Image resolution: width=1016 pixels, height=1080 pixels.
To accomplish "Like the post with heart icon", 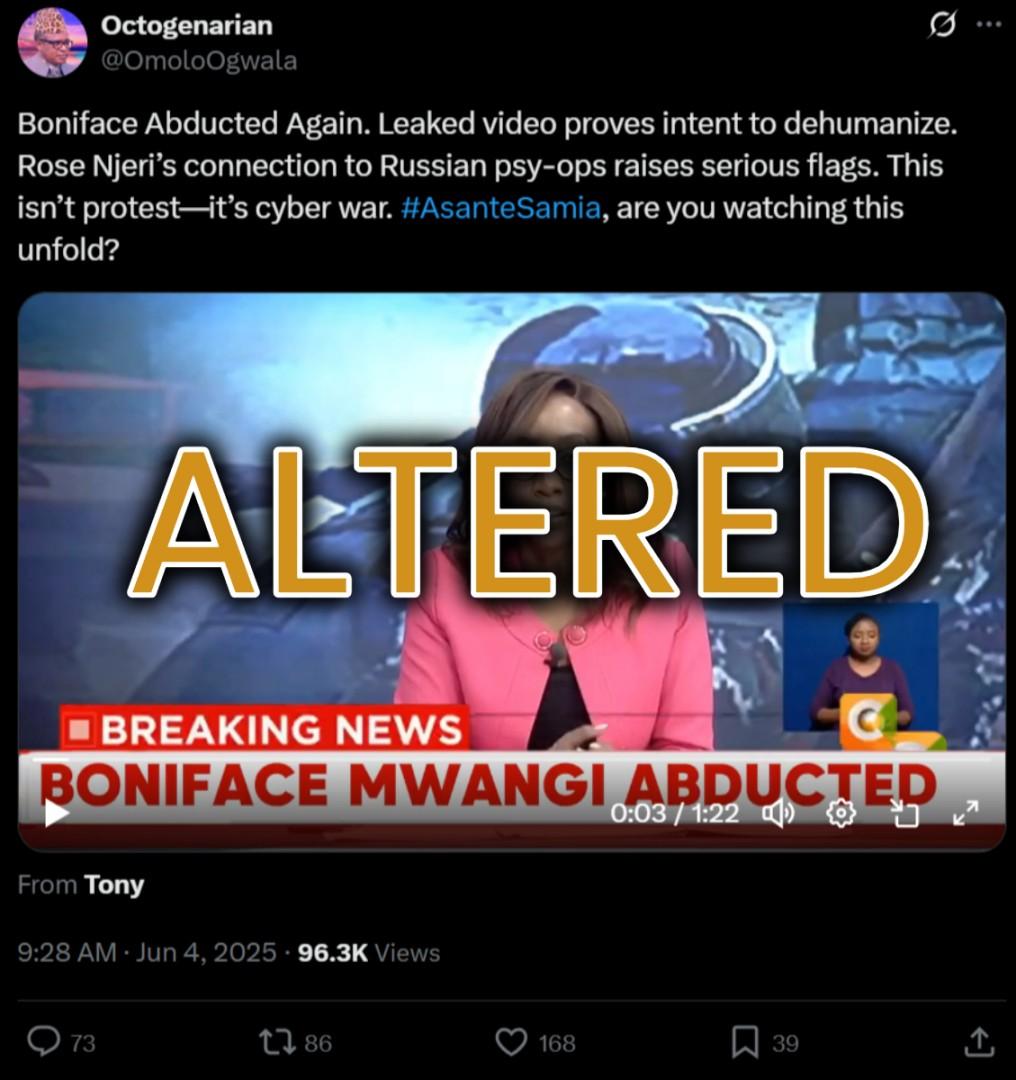I will (512, 1041).
